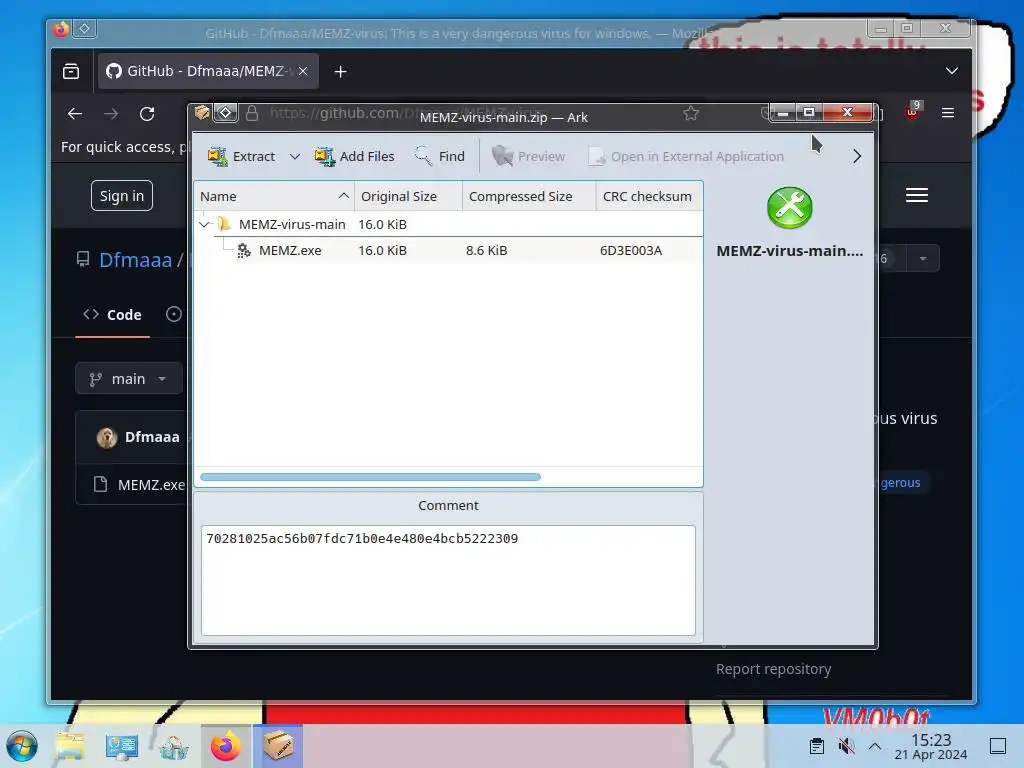Collapse the MEMZ-virus-main folder
The width and height of the screenshot is (1024, 768).
point(204,224)
